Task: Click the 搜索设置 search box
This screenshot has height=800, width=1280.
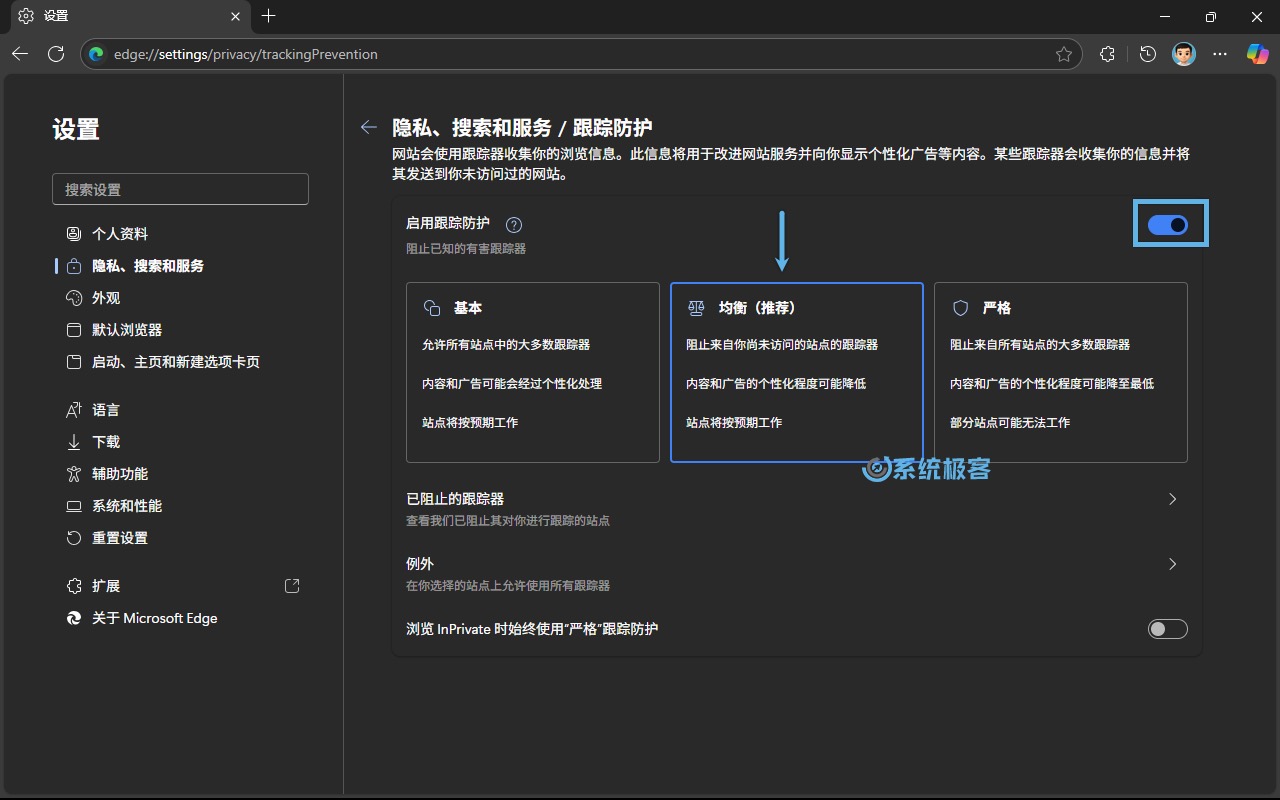Action: pos(180,189)
